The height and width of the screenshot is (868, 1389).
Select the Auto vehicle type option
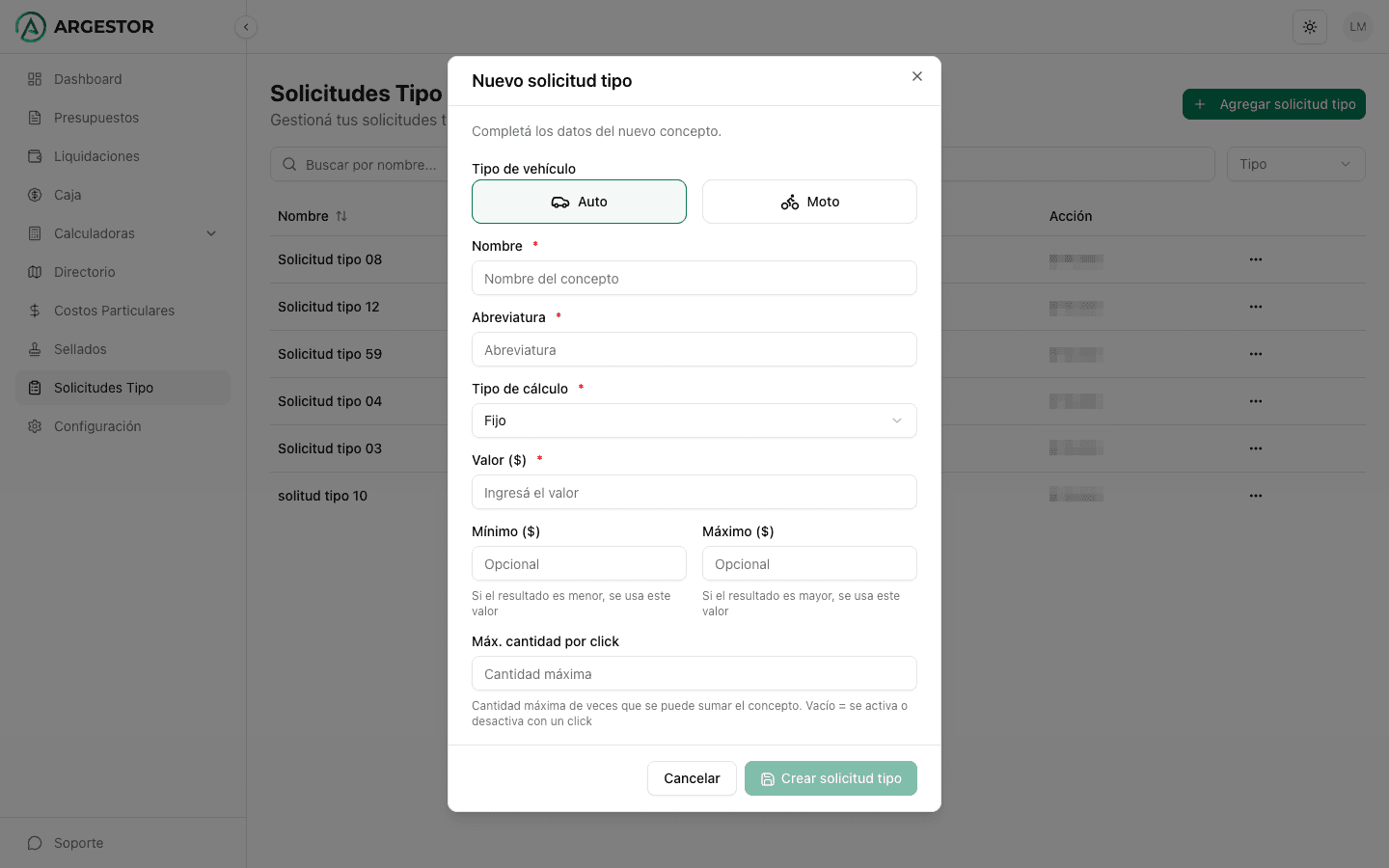tap(579, 202)
